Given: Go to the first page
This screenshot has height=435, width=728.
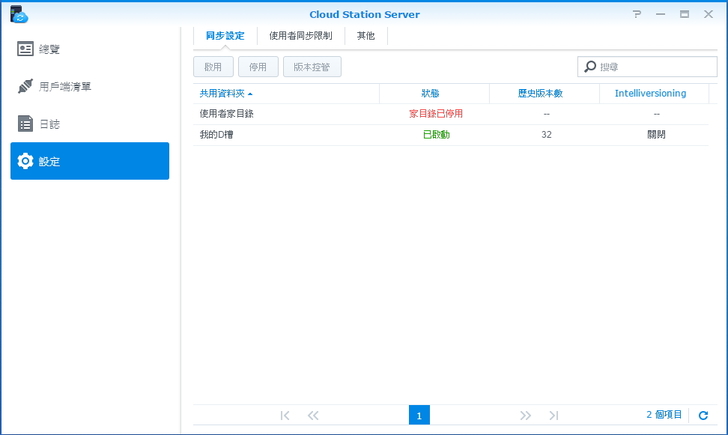Looking at the screenshot, I should pos(285,415).
